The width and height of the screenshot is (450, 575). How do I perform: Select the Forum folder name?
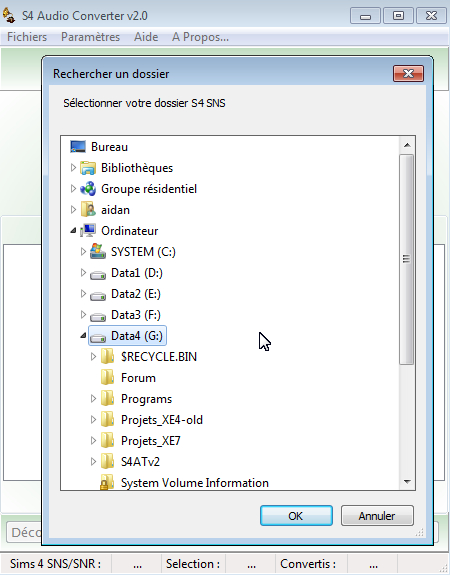(x=138, y=378)
